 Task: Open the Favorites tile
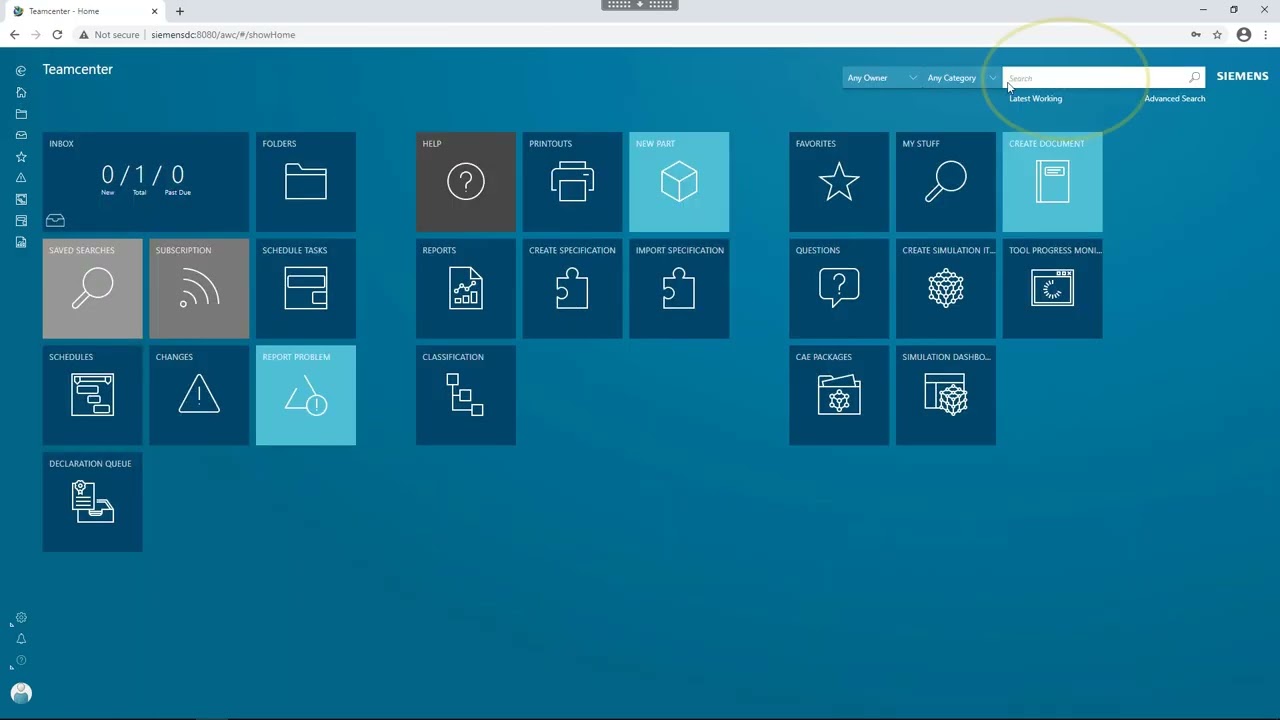[839, 182]
